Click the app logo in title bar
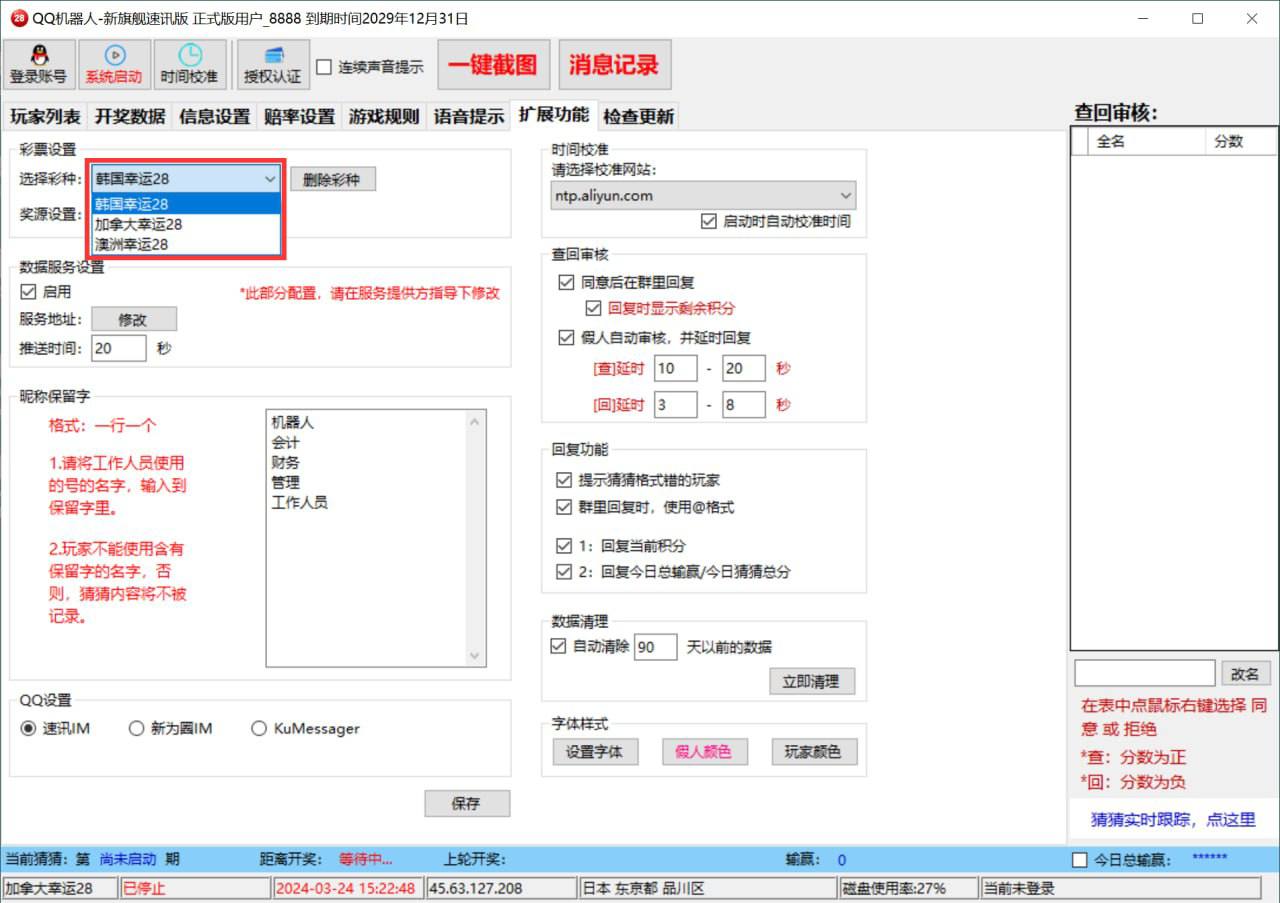 pyautogui.click(x=18, y=18)
